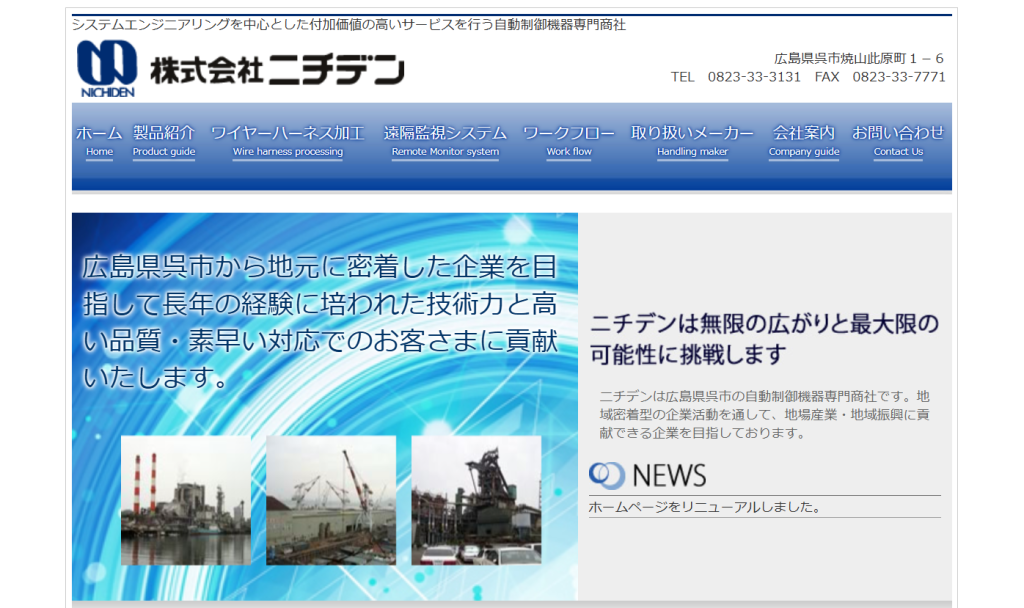Click the NEWS section heading
Image resolution: width=1024 pixels, height=608 pixels.
[669, 475]
